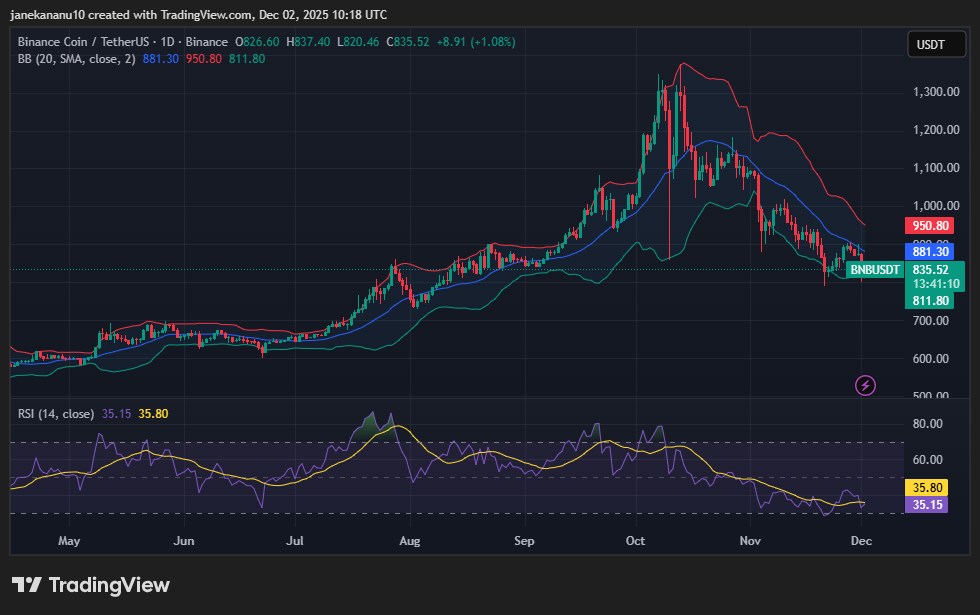
Task: Click the 80.00 level on the RSI axis
Action: [928, 424]
